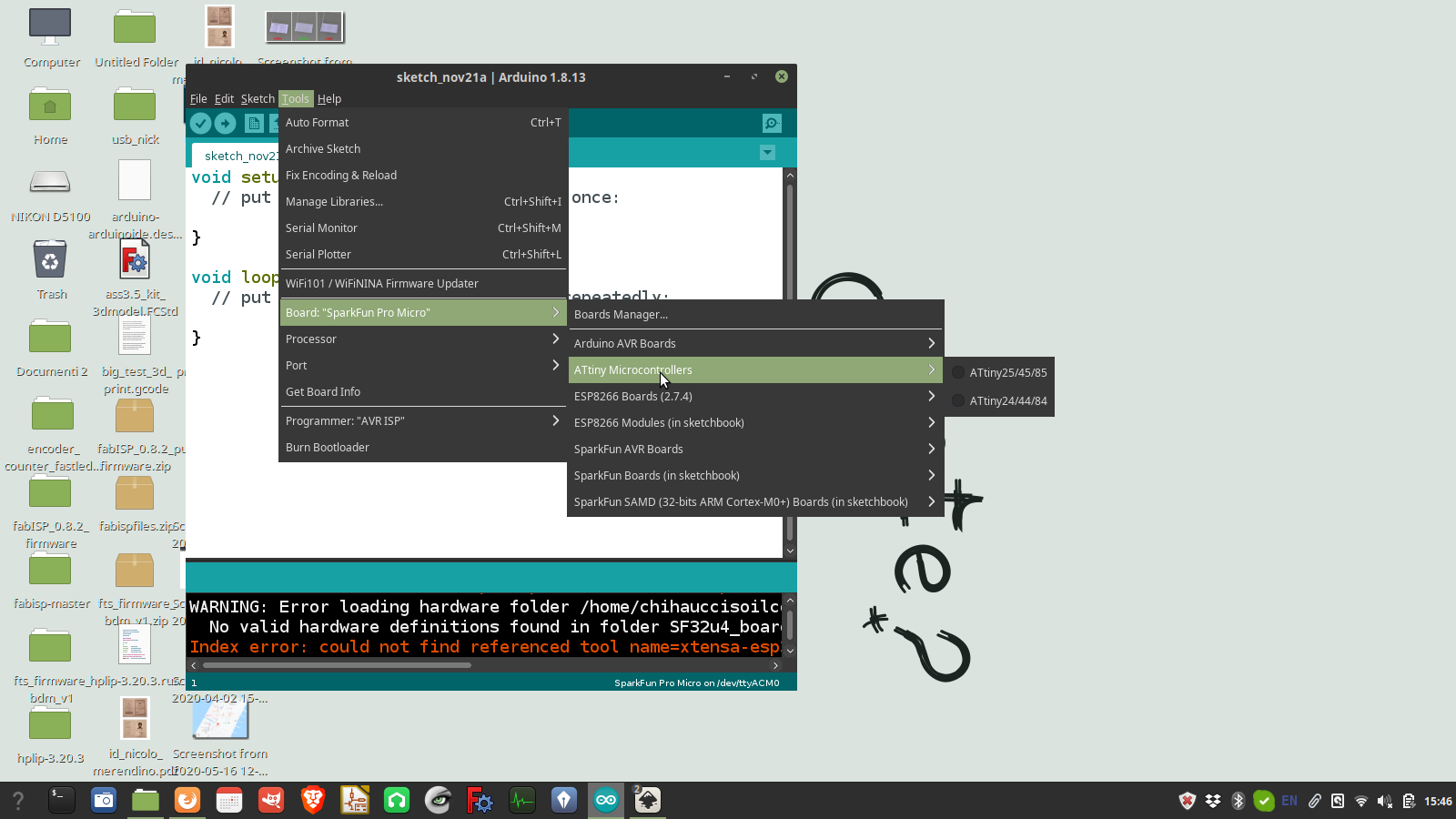Click the Bluetooth tray icon
This screenshot has height=819, width=1456.
[x=1238, y=801]
